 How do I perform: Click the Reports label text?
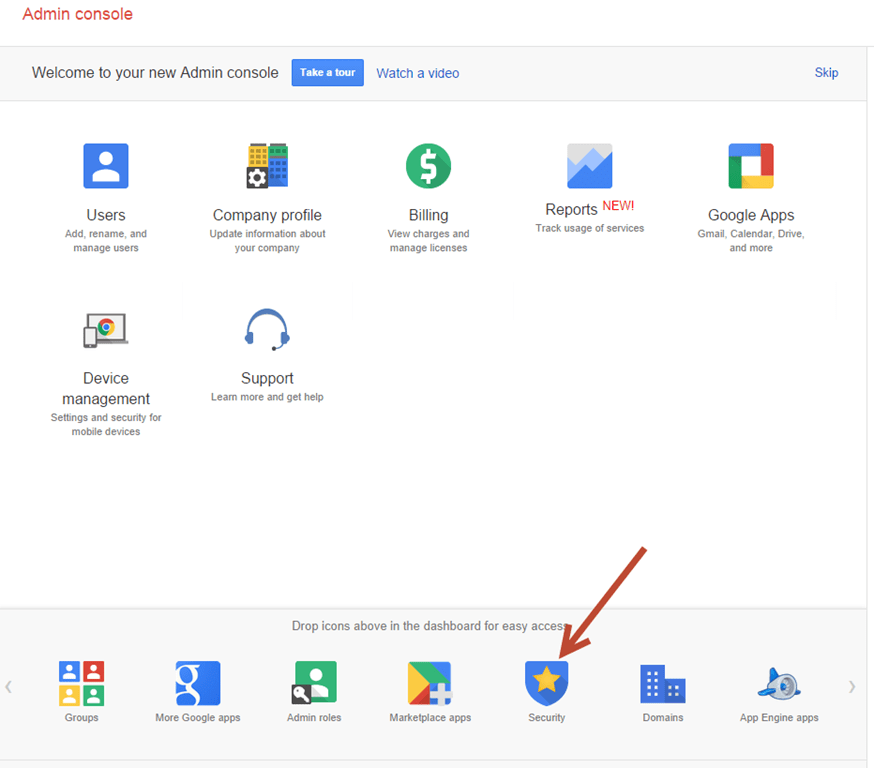pos(571,210)
